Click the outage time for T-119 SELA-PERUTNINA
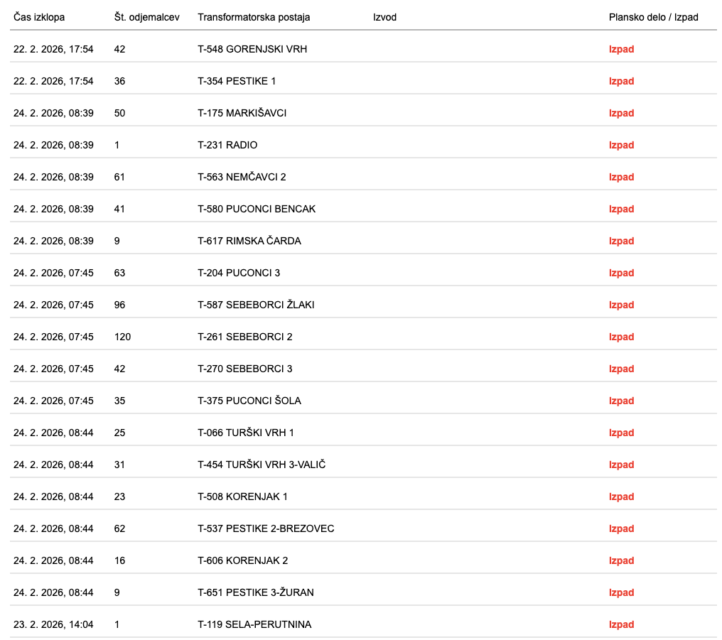Viewport: 722px width, 640px height. pos(53,625)
